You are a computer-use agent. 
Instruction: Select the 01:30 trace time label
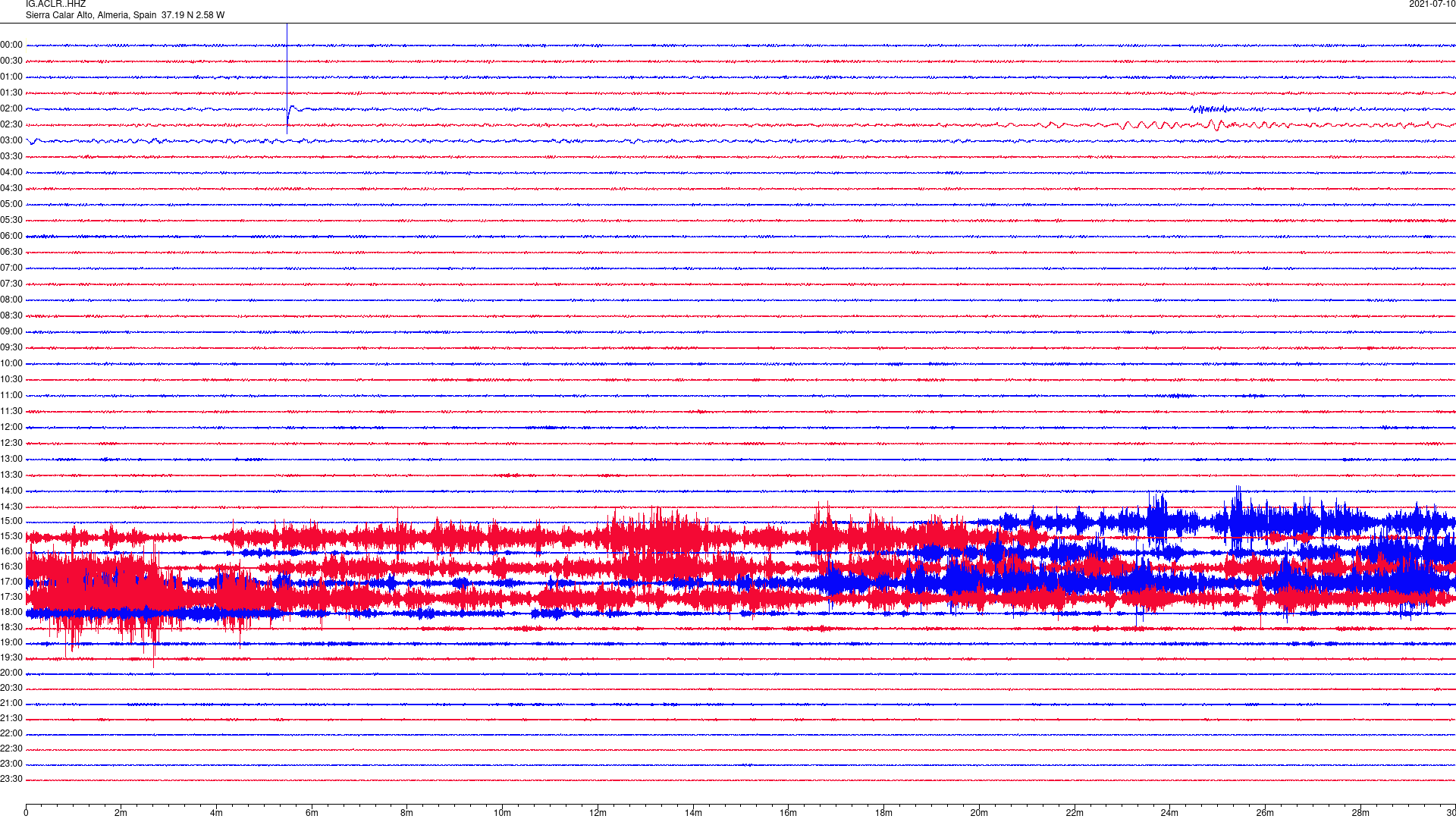tap(11, 93)
